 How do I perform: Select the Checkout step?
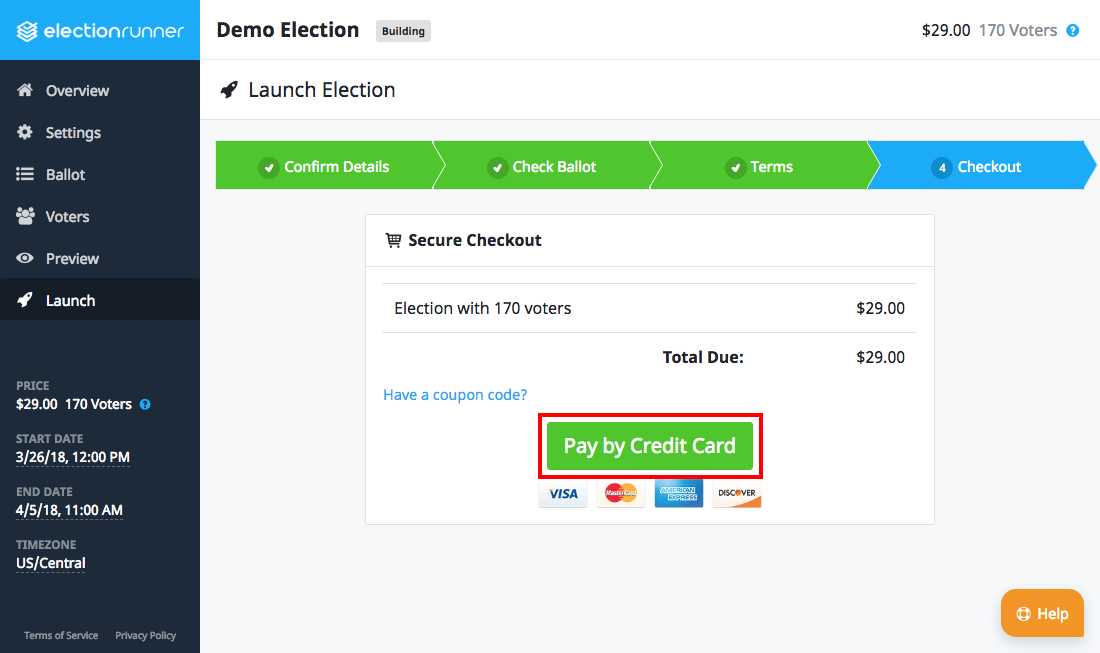(977, 166)
